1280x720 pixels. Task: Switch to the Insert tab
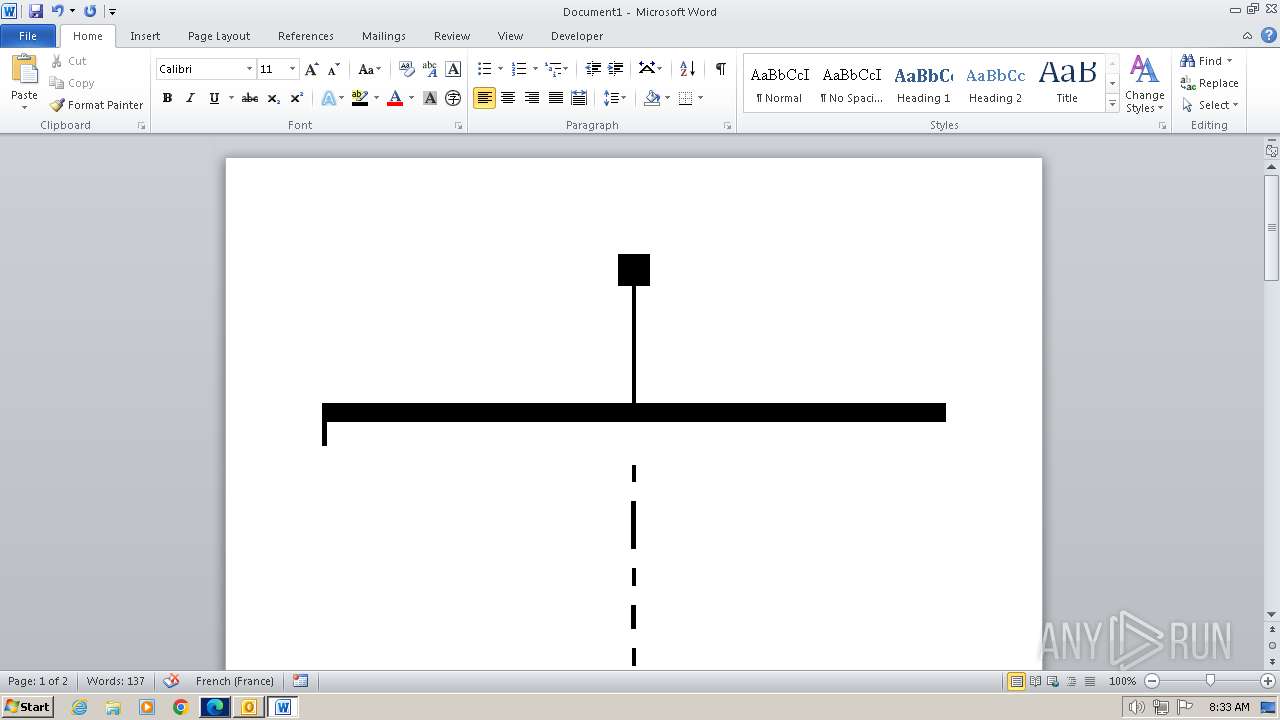point(145,36)
